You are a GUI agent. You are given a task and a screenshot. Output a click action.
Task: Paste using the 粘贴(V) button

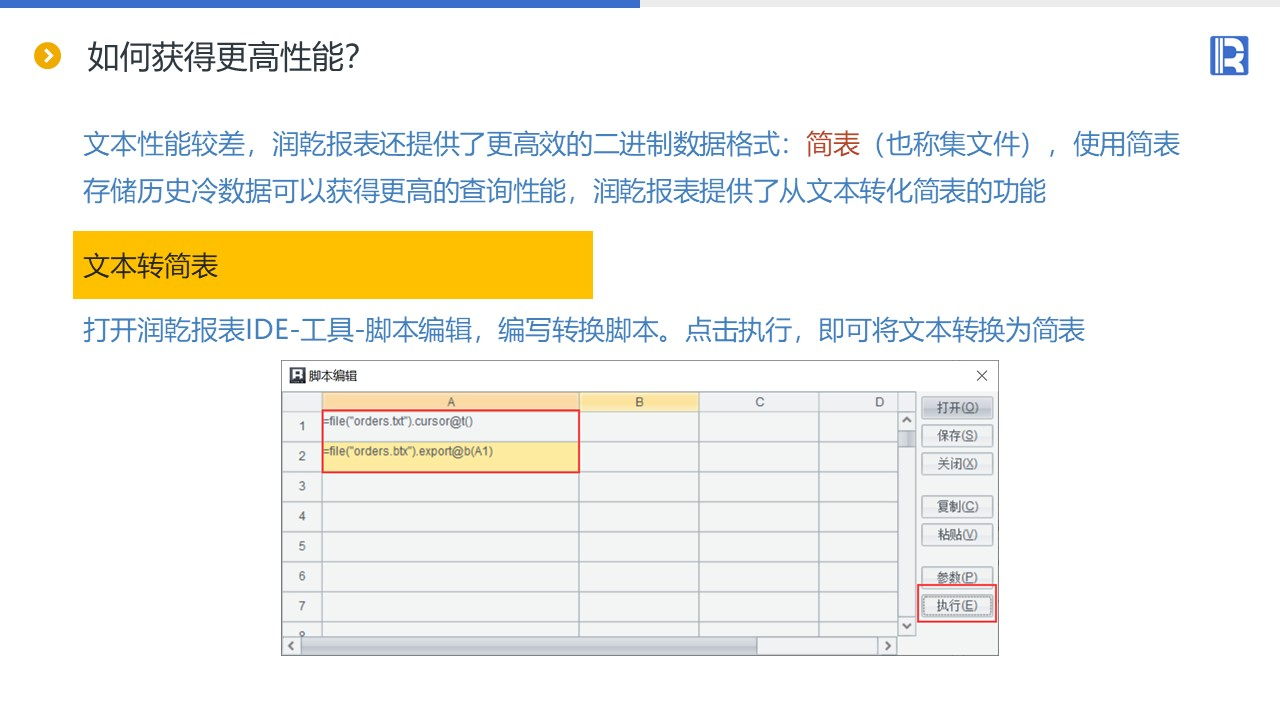click(957, 535)
